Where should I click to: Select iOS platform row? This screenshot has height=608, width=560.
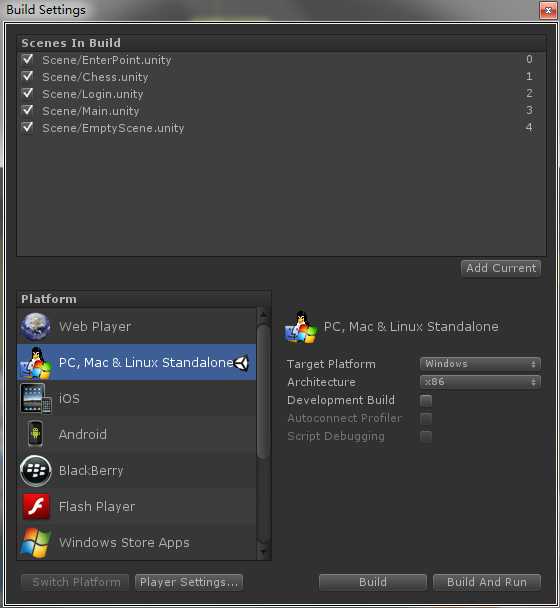[x=137, y=399]
